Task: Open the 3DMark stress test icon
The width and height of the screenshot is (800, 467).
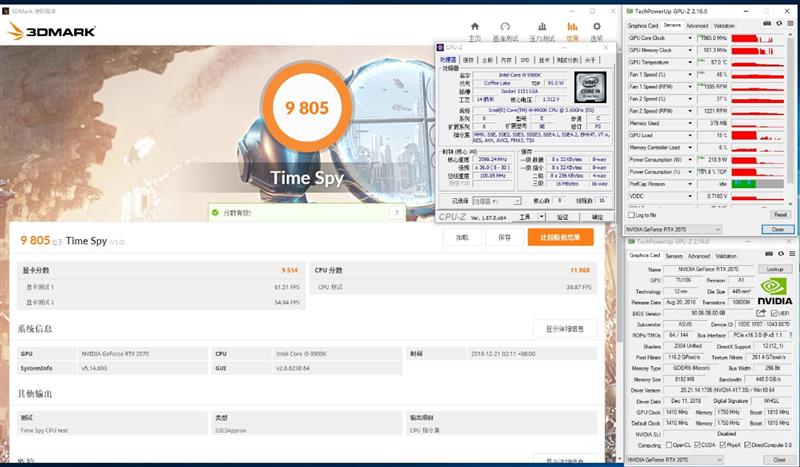Action: pyautogui.click(x=540, y=28)
